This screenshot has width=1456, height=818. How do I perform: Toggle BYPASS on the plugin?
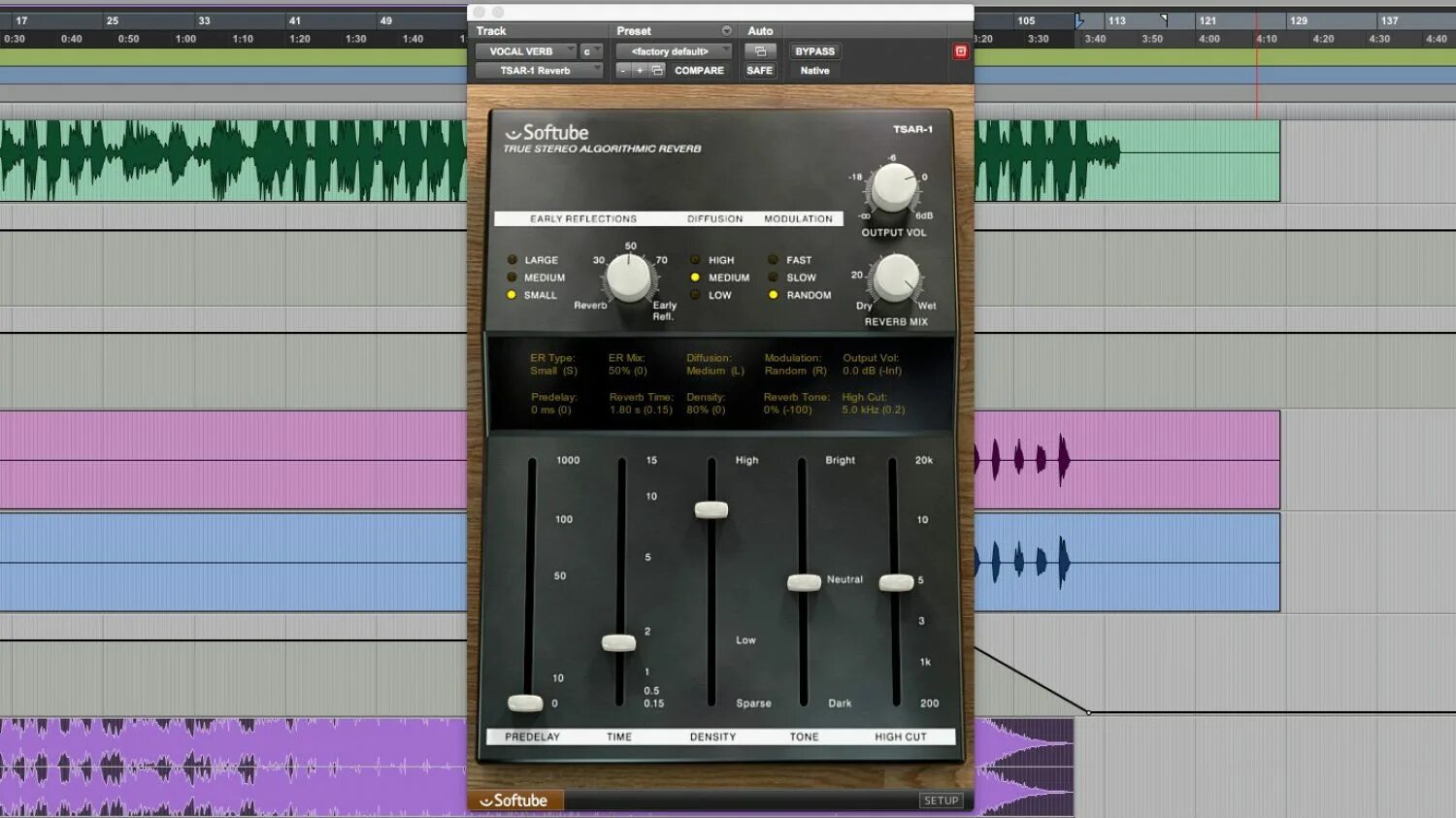point(814,51)
